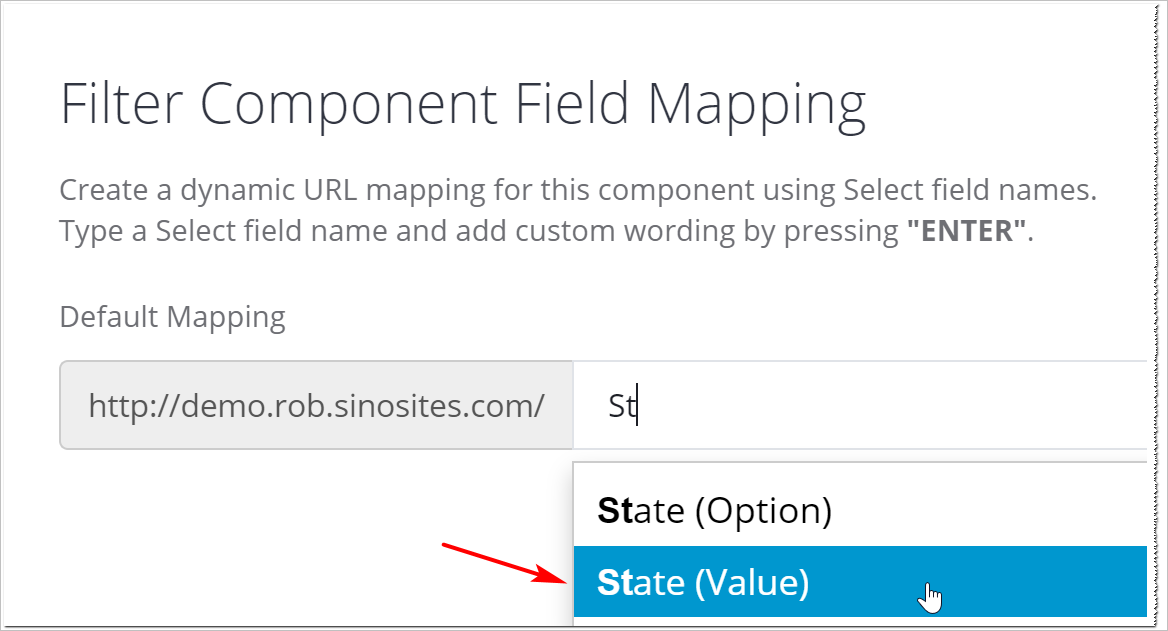Click the http://demo.rob.sinosites.com/ URL prefix box
Viewport: 1168px width, 631px height.
[x=316, y=406]
